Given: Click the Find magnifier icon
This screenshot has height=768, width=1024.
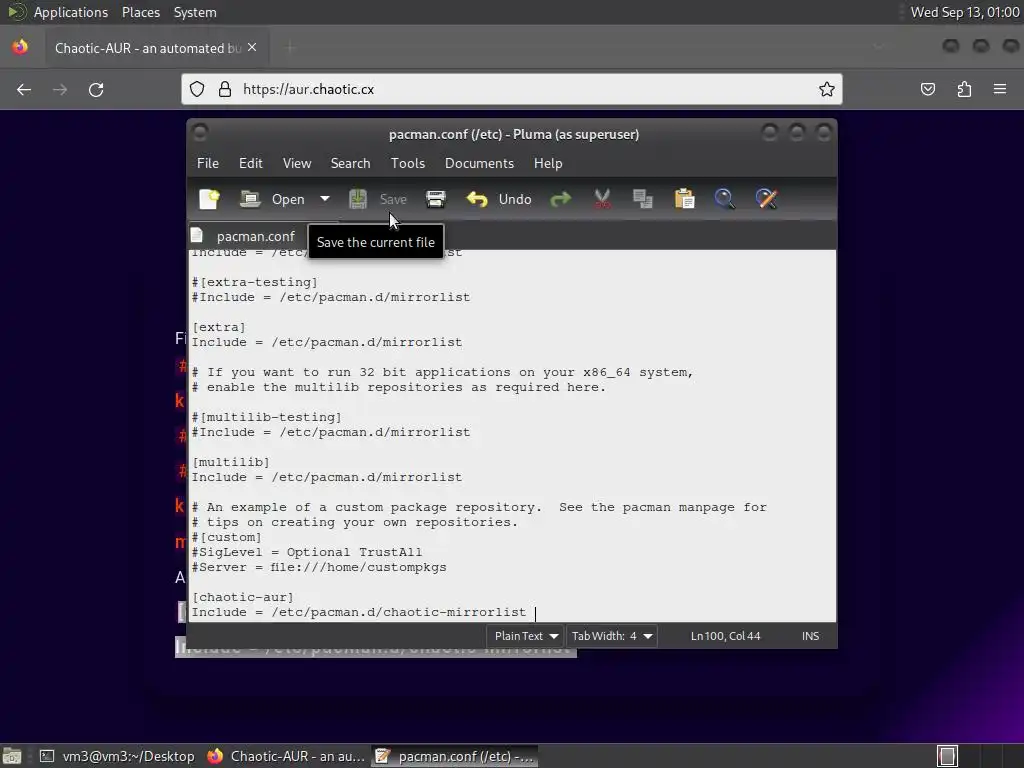Looking at the screenshot, I should click(x=725, y=199).
